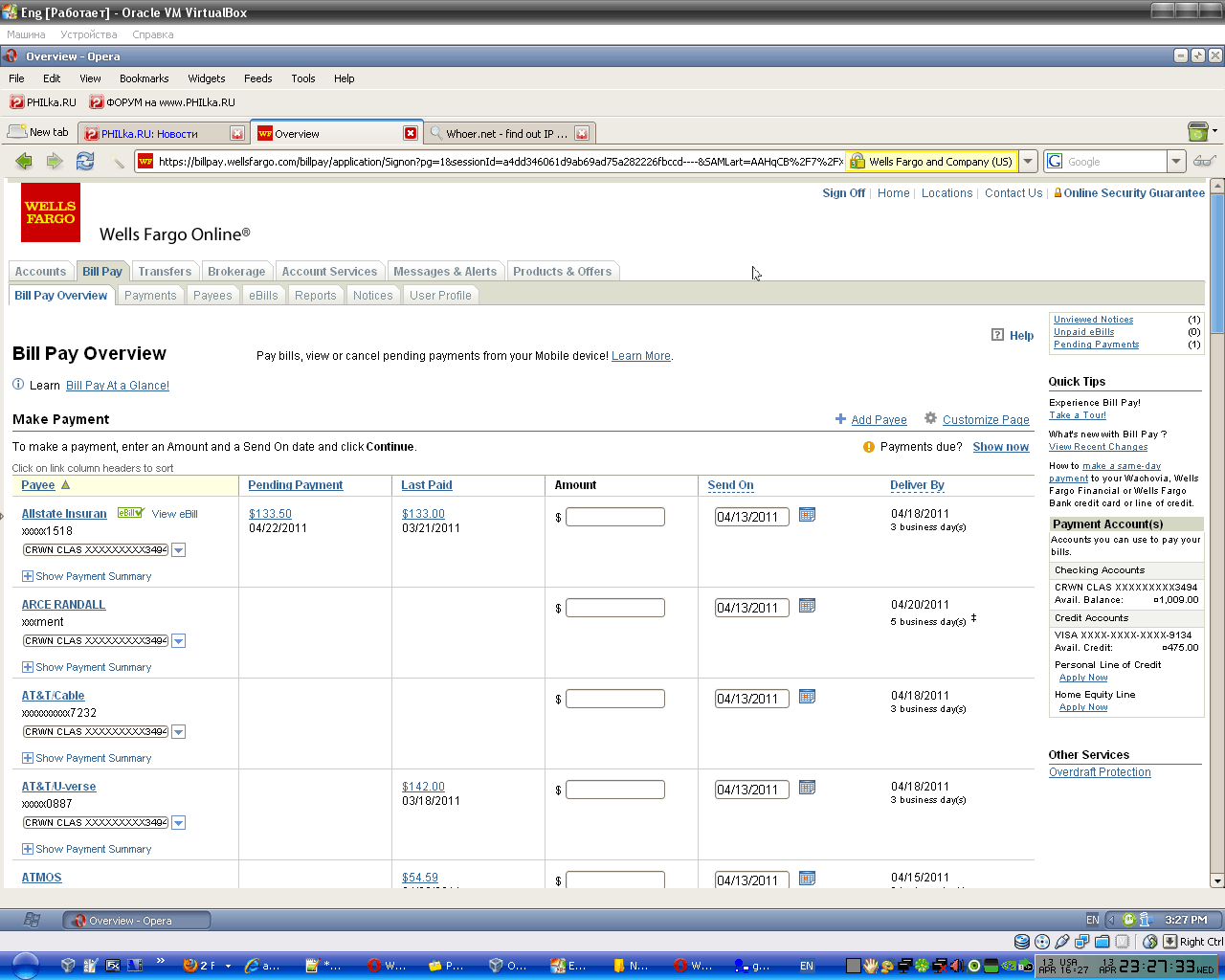The image size is (1225, 980).
Task: Click the plus icon beside Add Payee
Action: 840,419
